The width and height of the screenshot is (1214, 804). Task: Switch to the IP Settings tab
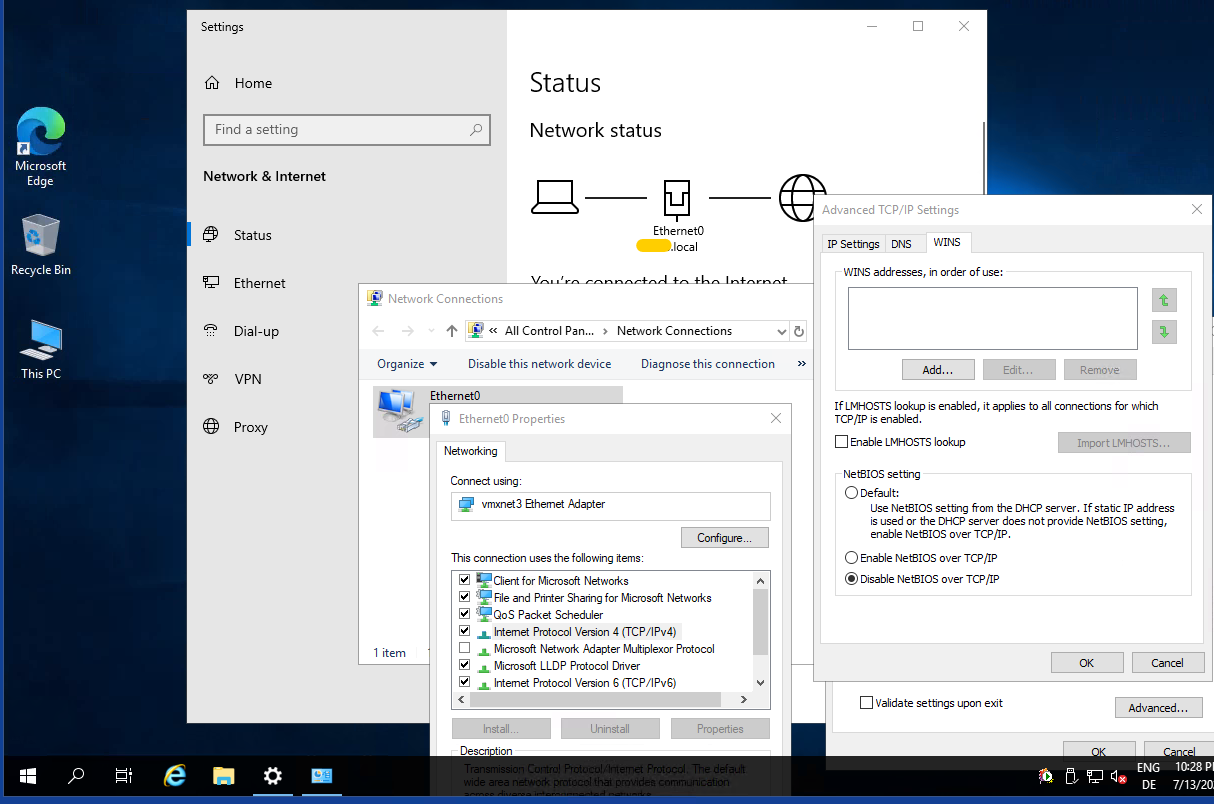pos(853,243)
